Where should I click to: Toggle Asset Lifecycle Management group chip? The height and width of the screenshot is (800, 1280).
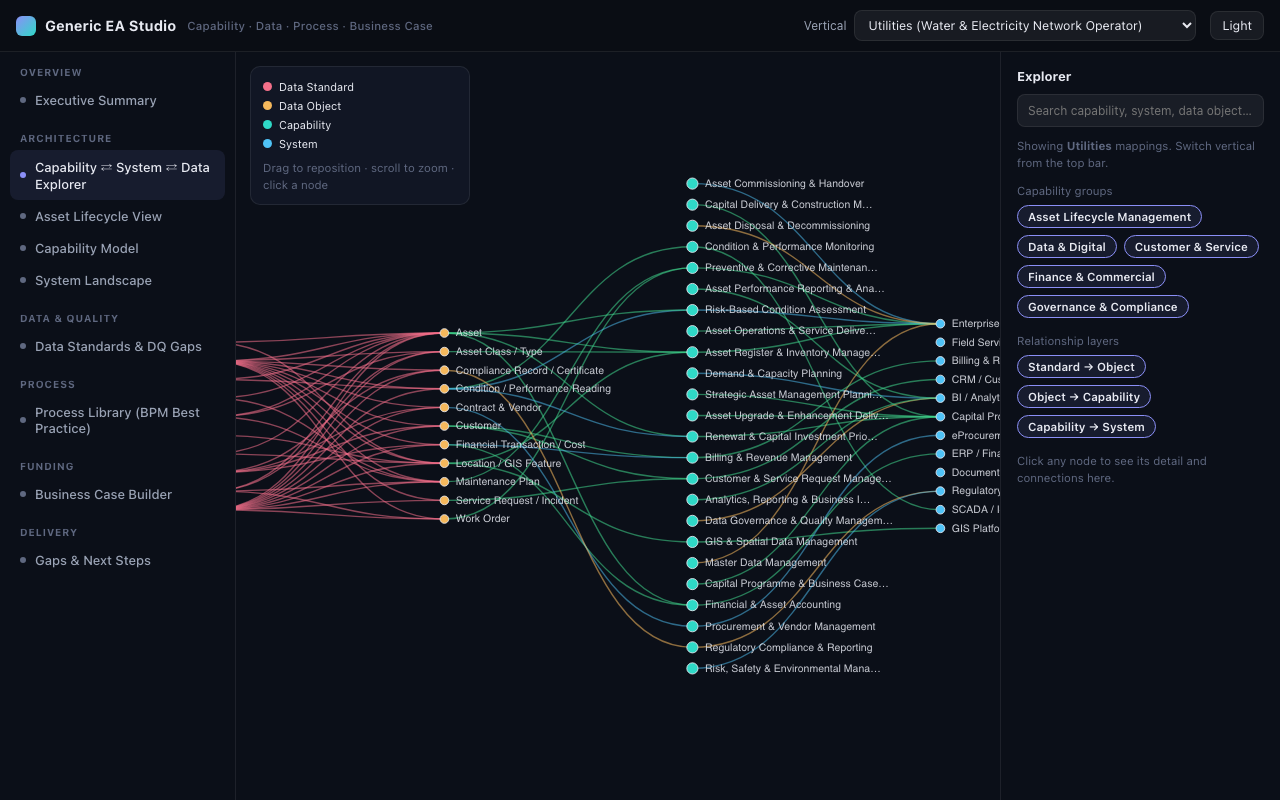[1109, 217]
